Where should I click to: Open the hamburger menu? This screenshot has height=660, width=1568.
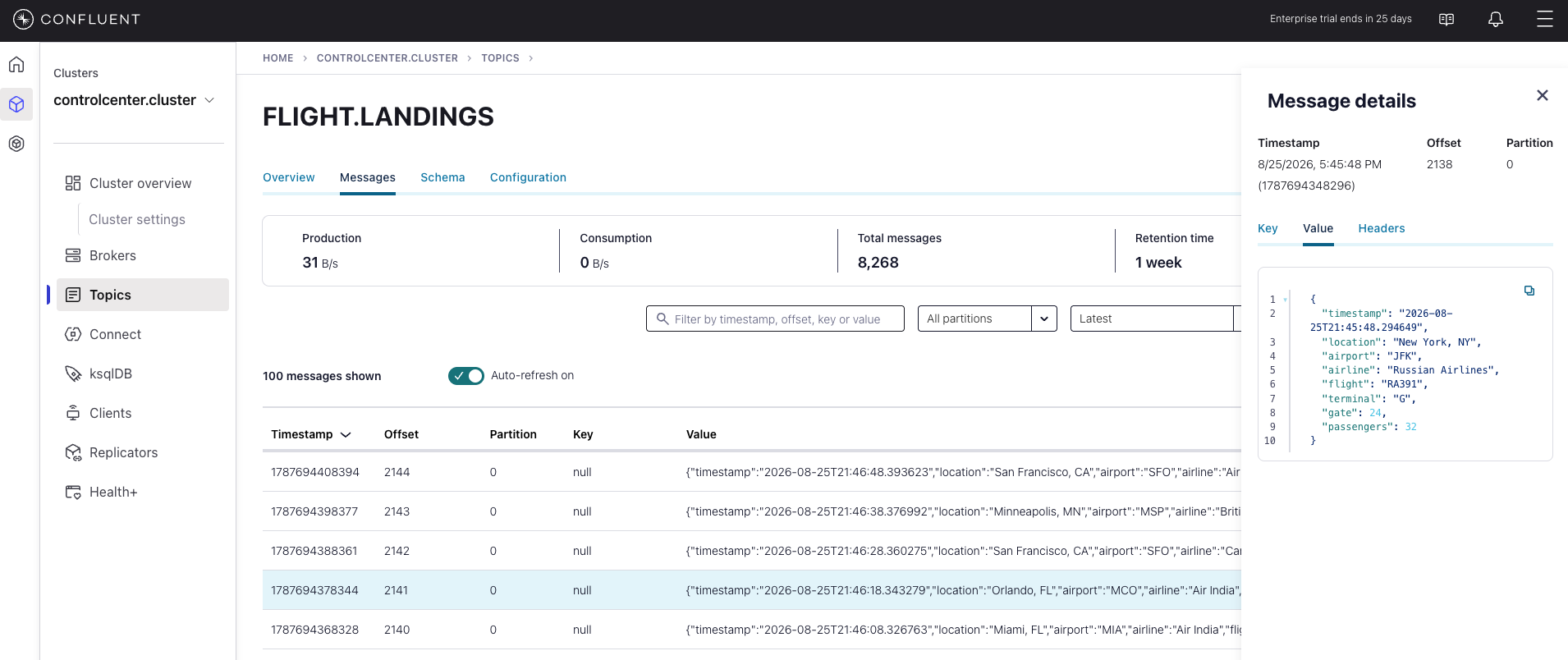pyautogui.click(x=1544, y=19)
